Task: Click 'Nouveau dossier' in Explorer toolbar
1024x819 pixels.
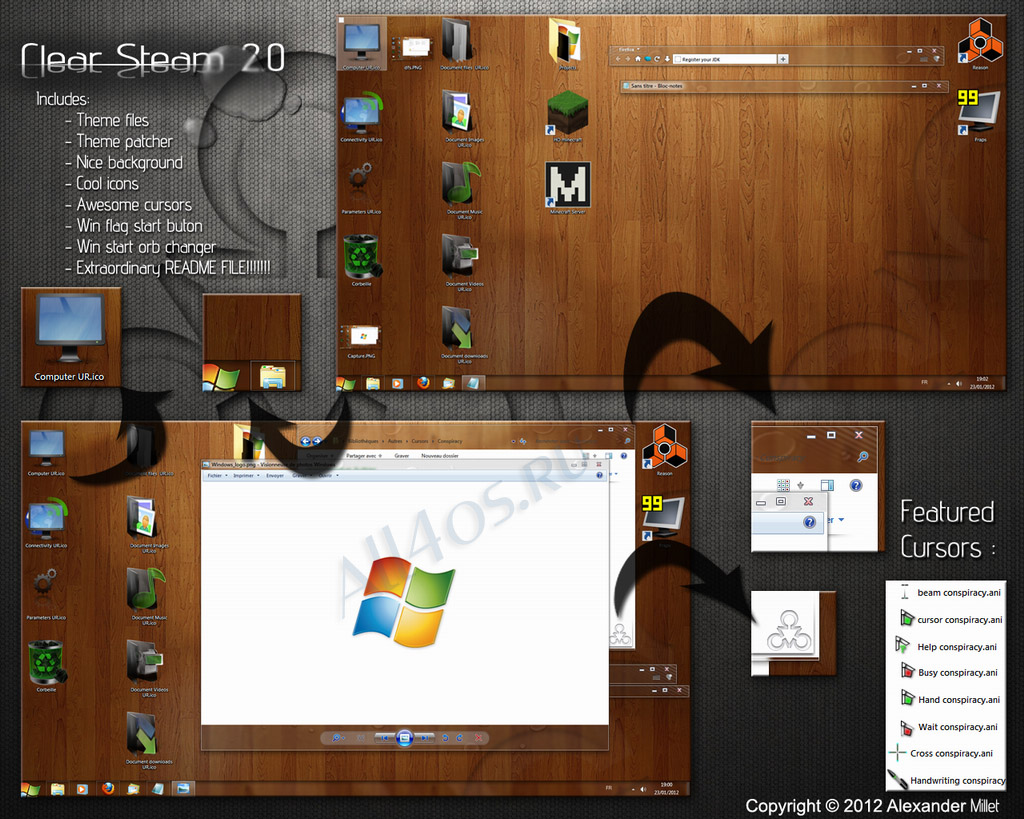Action: point(440,456)
